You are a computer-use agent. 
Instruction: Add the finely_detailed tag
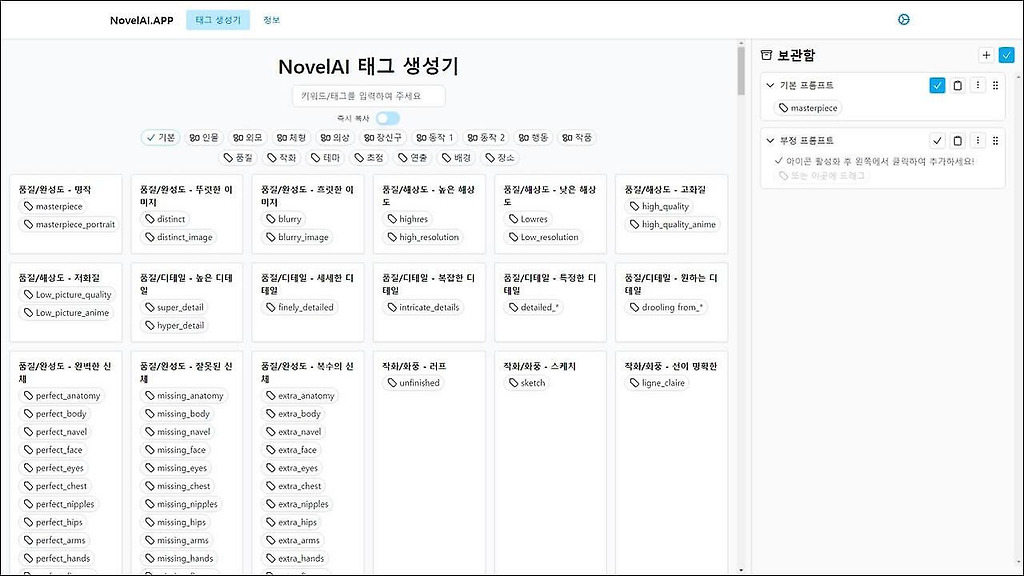300,307
